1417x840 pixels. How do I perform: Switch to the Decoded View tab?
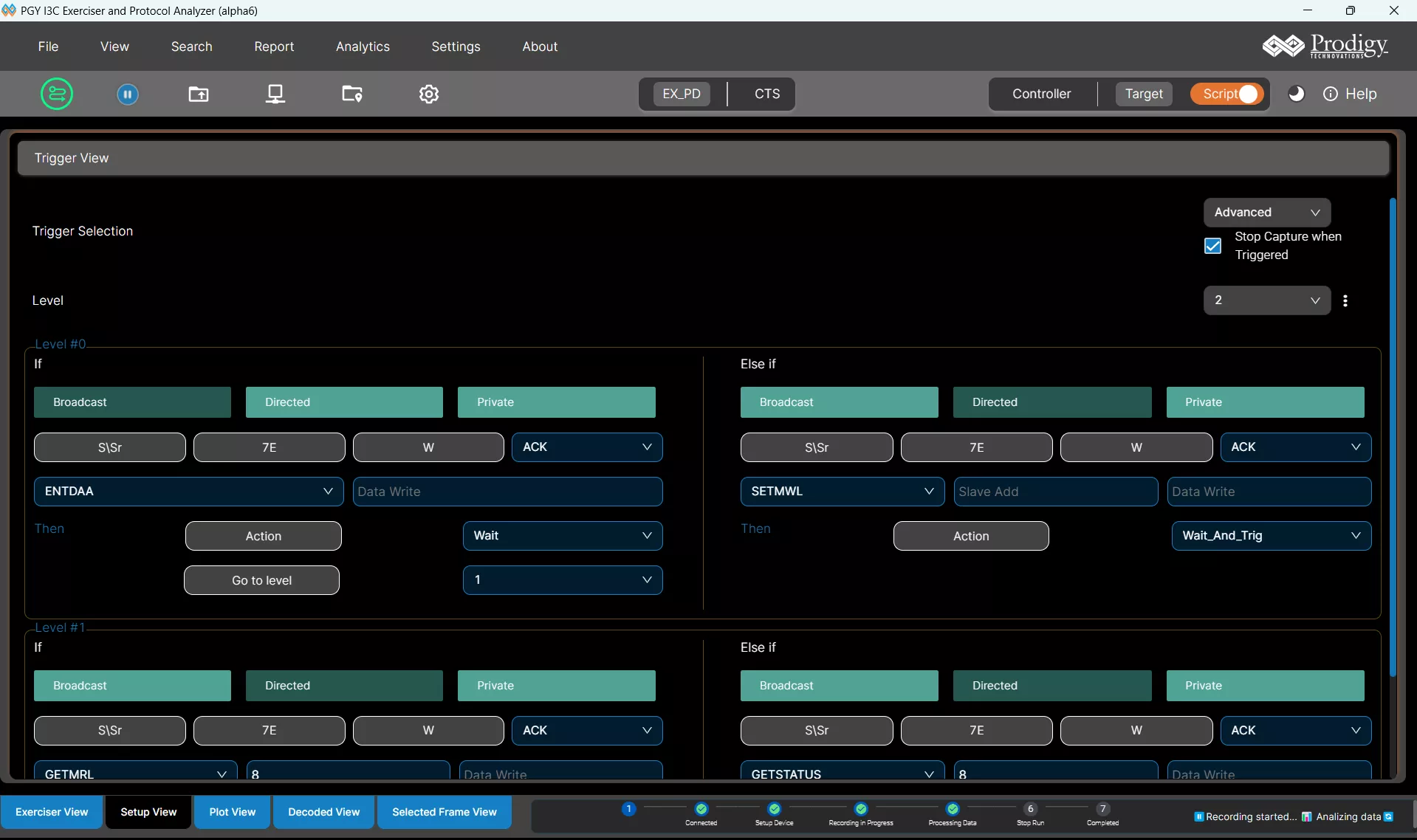coord(323,812)
